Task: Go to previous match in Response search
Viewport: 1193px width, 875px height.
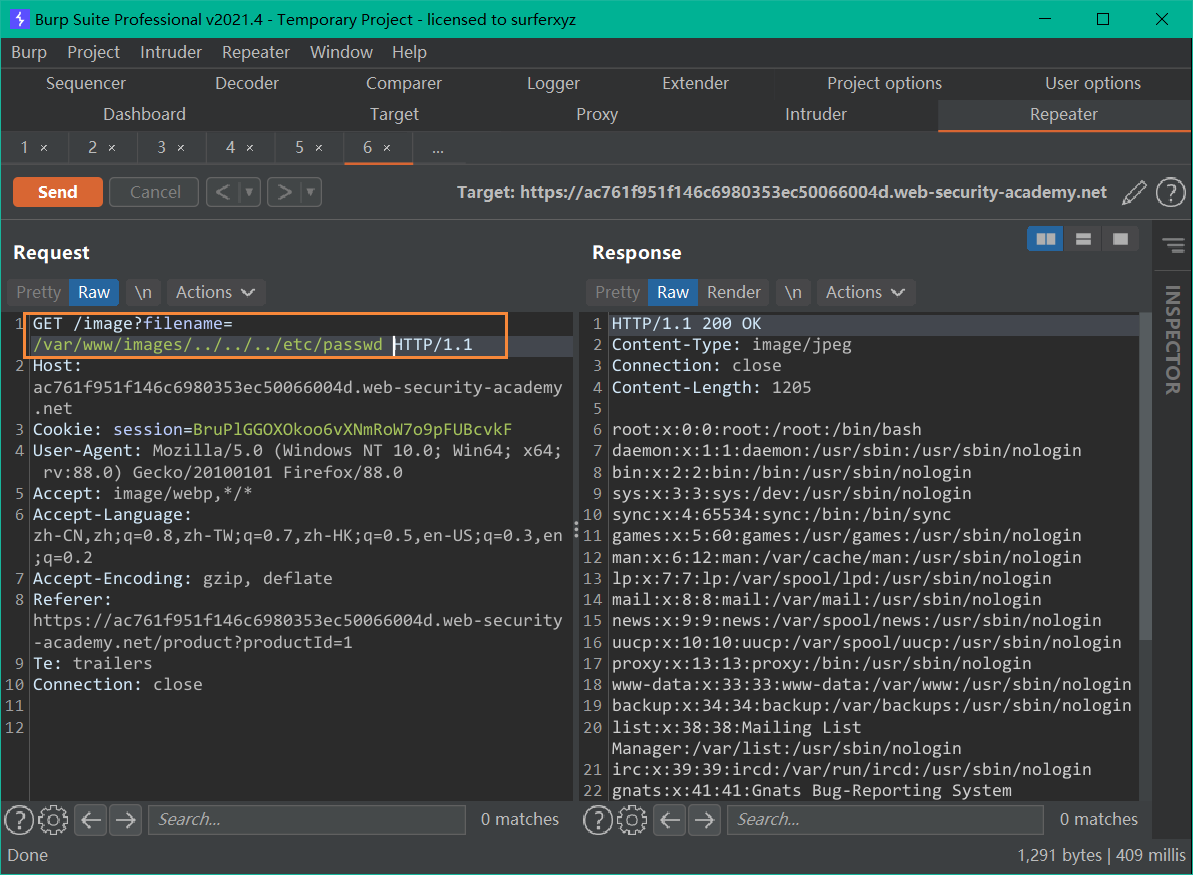Action: (670, 819)
